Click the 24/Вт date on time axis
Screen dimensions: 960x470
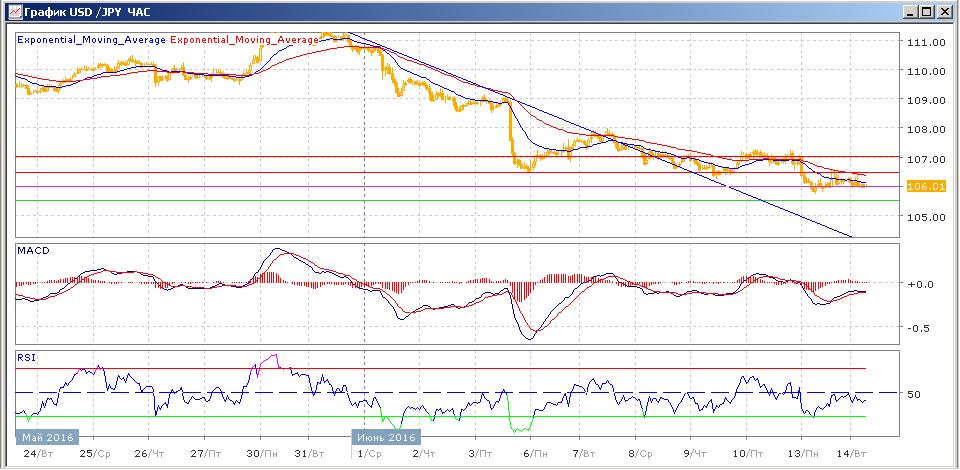coord(36,453)
